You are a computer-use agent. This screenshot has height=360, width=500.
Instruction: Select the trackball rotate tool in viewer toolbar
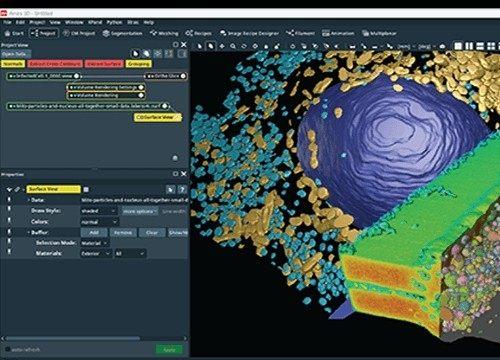click(211, 46)
